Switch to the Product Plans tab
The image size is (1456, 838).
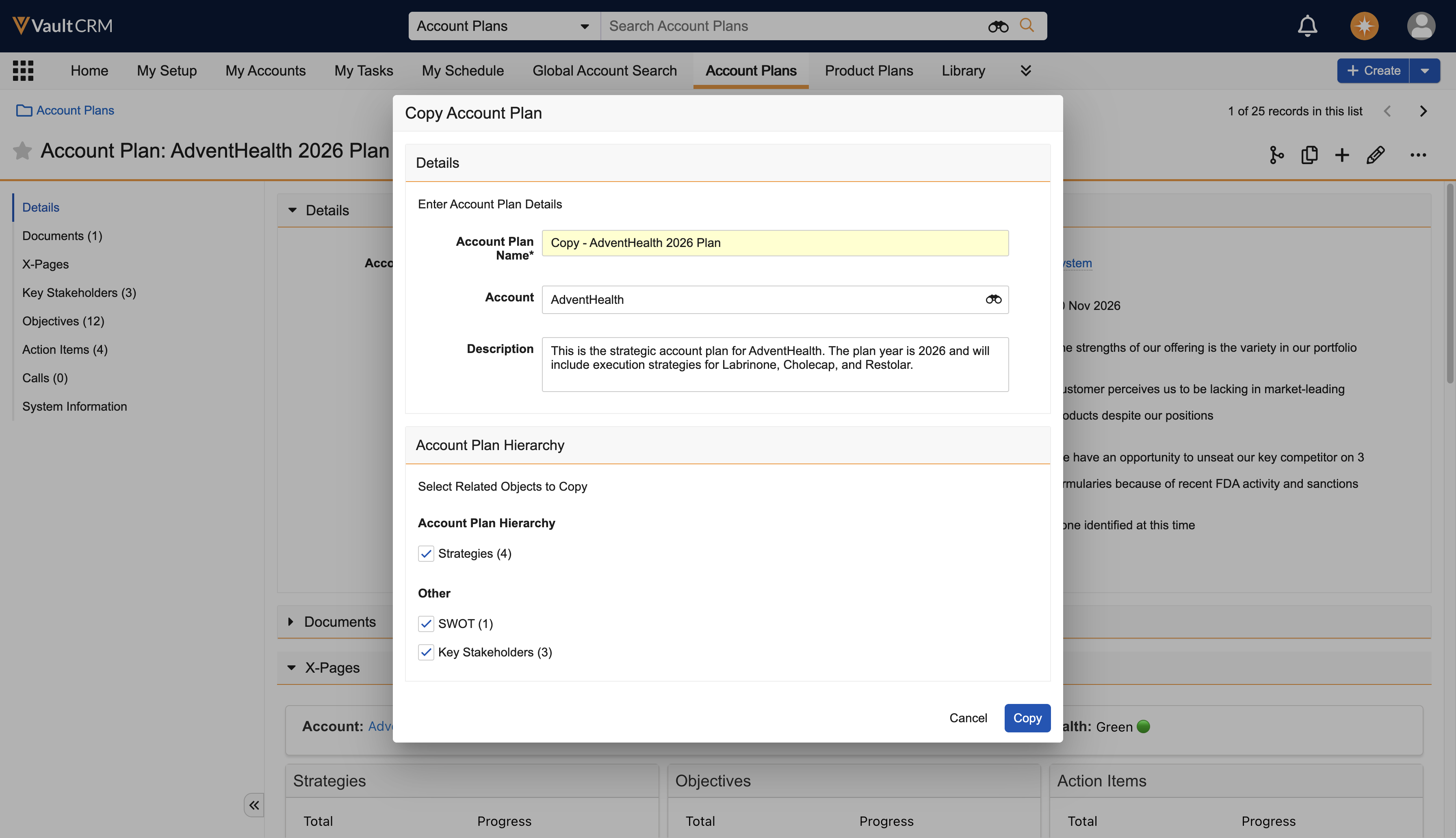[869, 70]
